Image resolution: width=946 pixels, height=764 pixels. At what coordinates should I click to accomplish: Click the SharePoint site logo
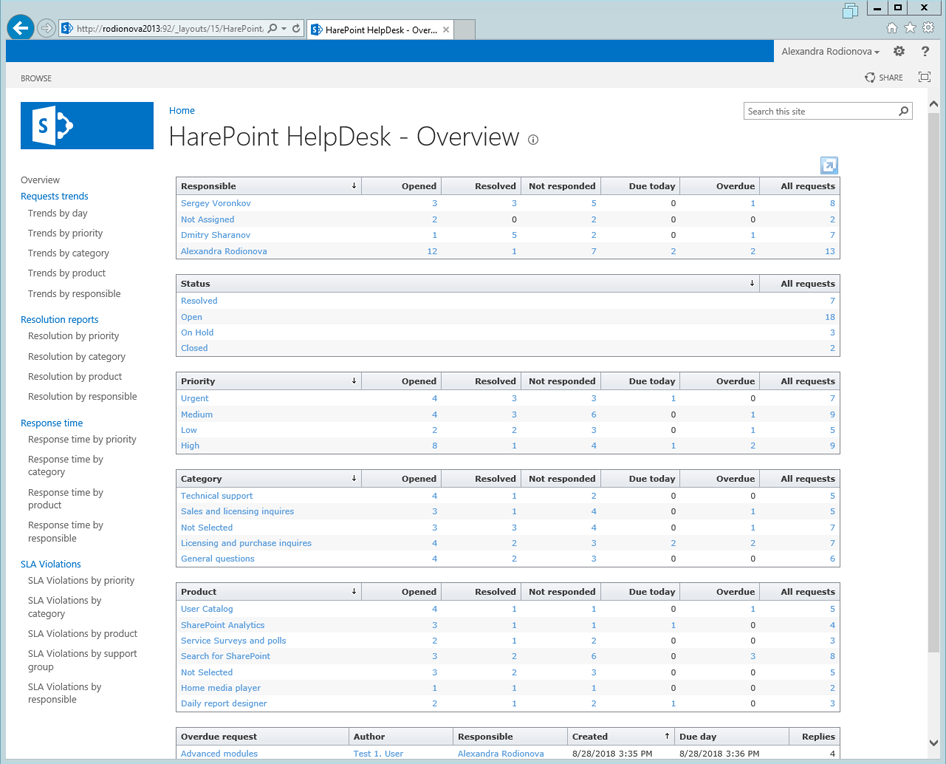pyautogui.click(x=87, y=126)
